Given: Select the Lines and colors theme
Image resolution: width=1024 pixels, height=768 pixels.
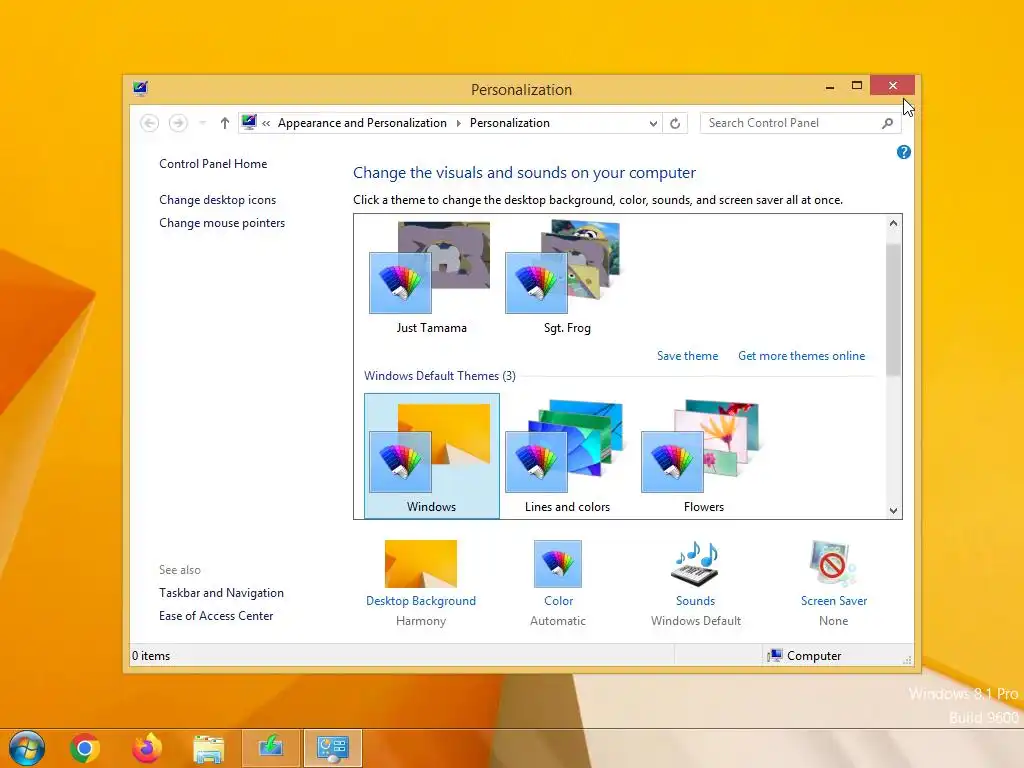Looking at the screenshot, I should [567, 456].
